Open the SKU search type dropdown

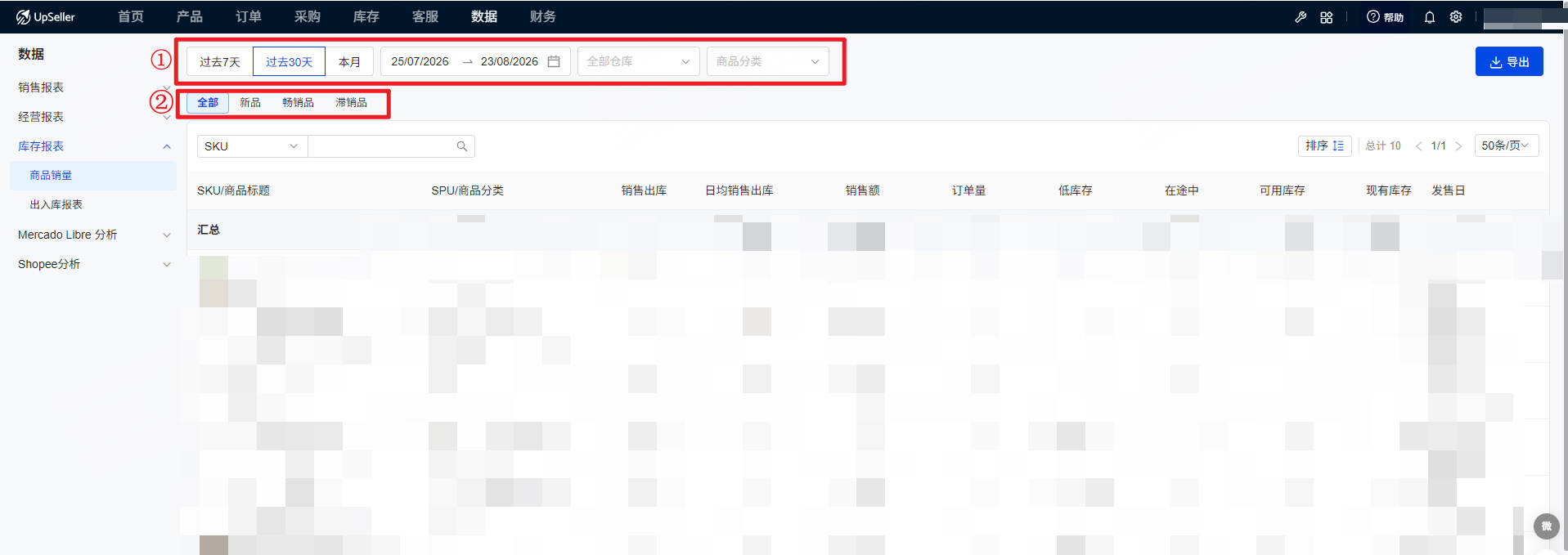click(252, 146)
